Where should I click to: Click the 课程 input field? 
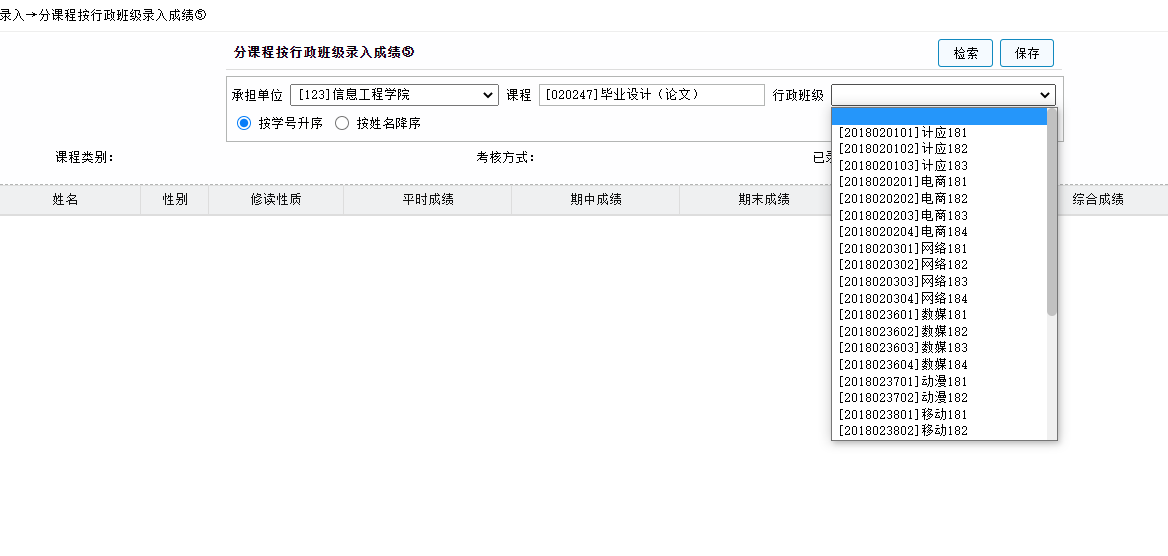tap(651, 95)
